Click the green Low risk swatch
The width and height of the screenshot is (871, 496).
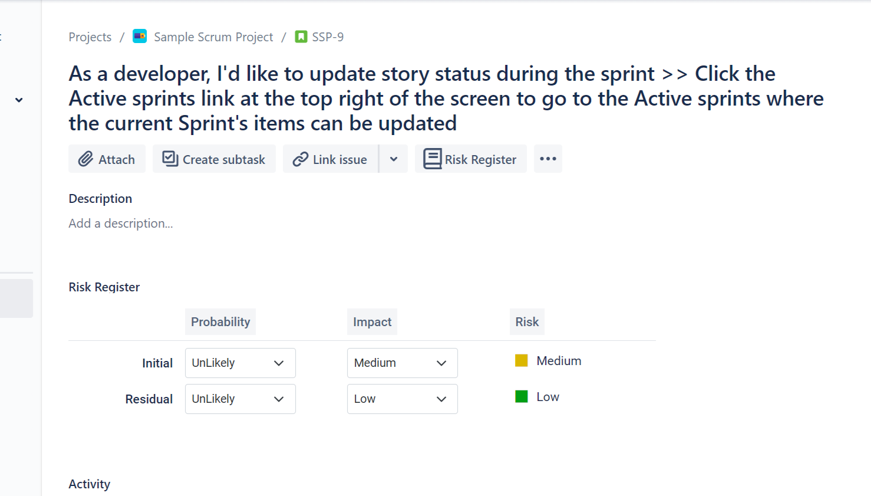click(521, 397)
